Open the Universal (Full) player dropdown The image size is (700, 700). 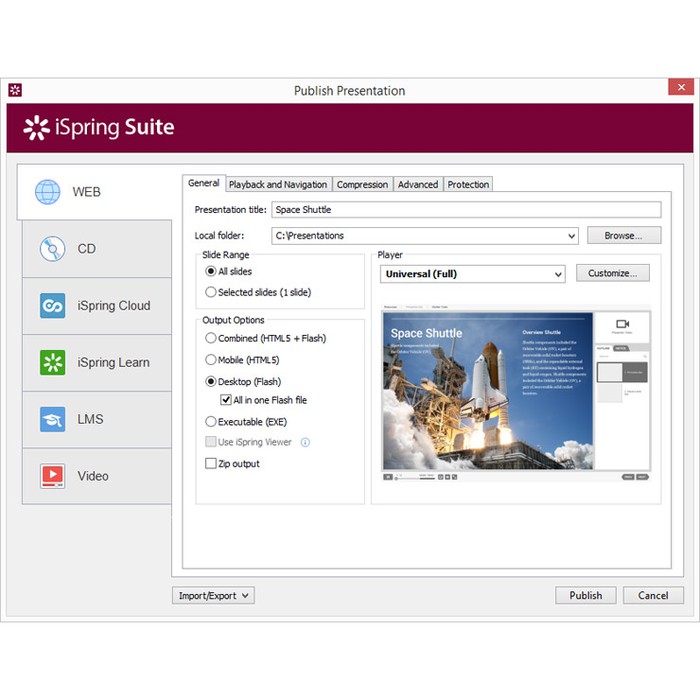[472, 274]
